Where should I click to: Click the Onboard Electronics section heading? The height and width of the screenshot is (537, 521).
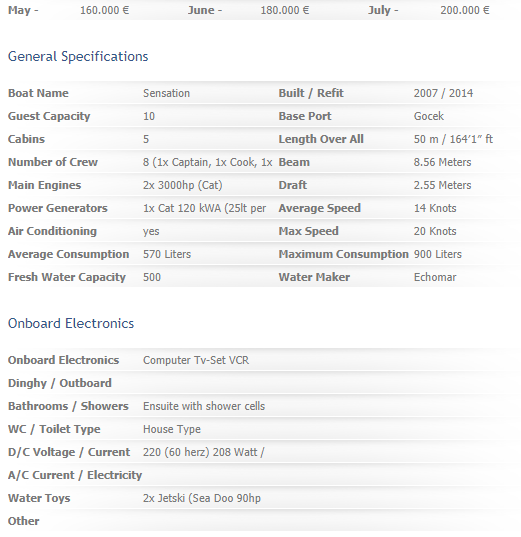click(71, 323)
